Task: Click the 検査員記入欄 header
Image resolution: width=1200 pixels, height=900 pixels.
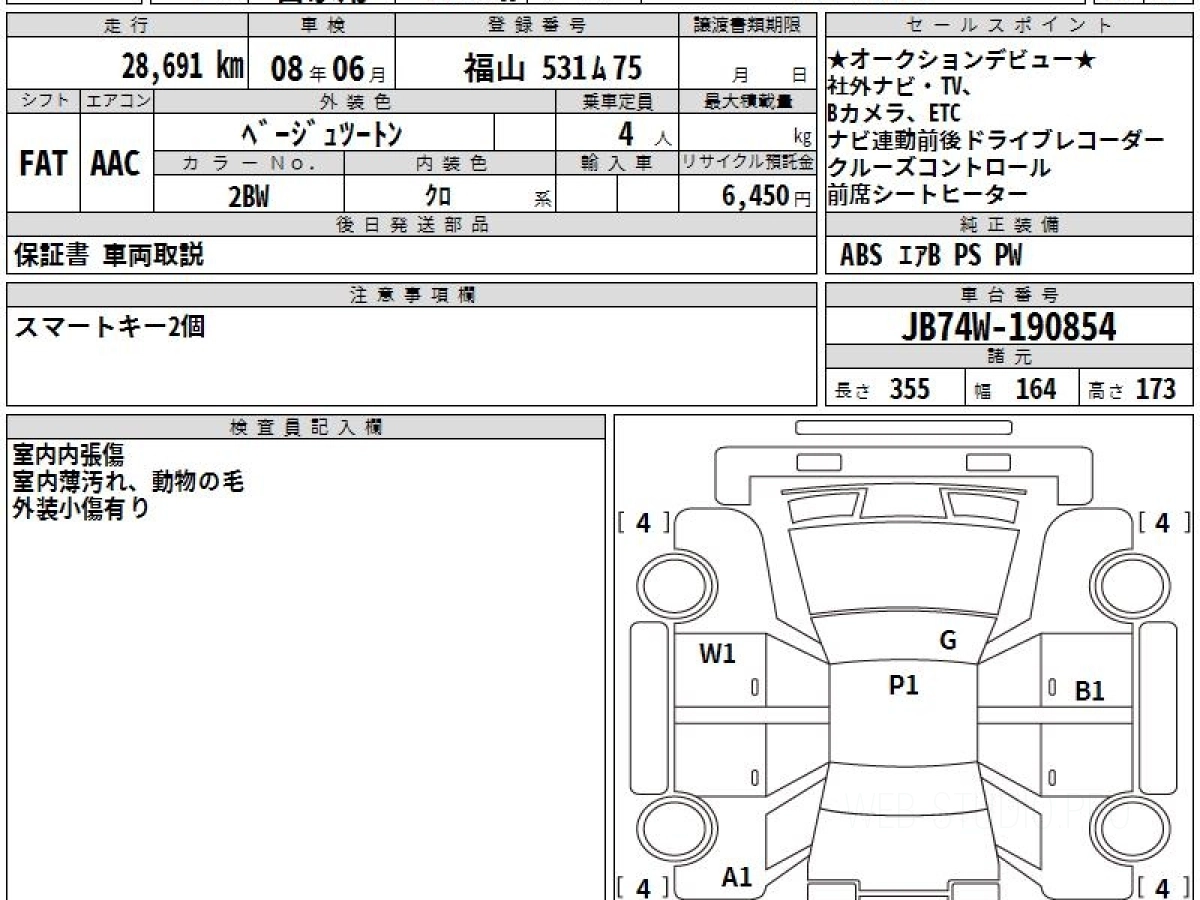Action: 306,427
